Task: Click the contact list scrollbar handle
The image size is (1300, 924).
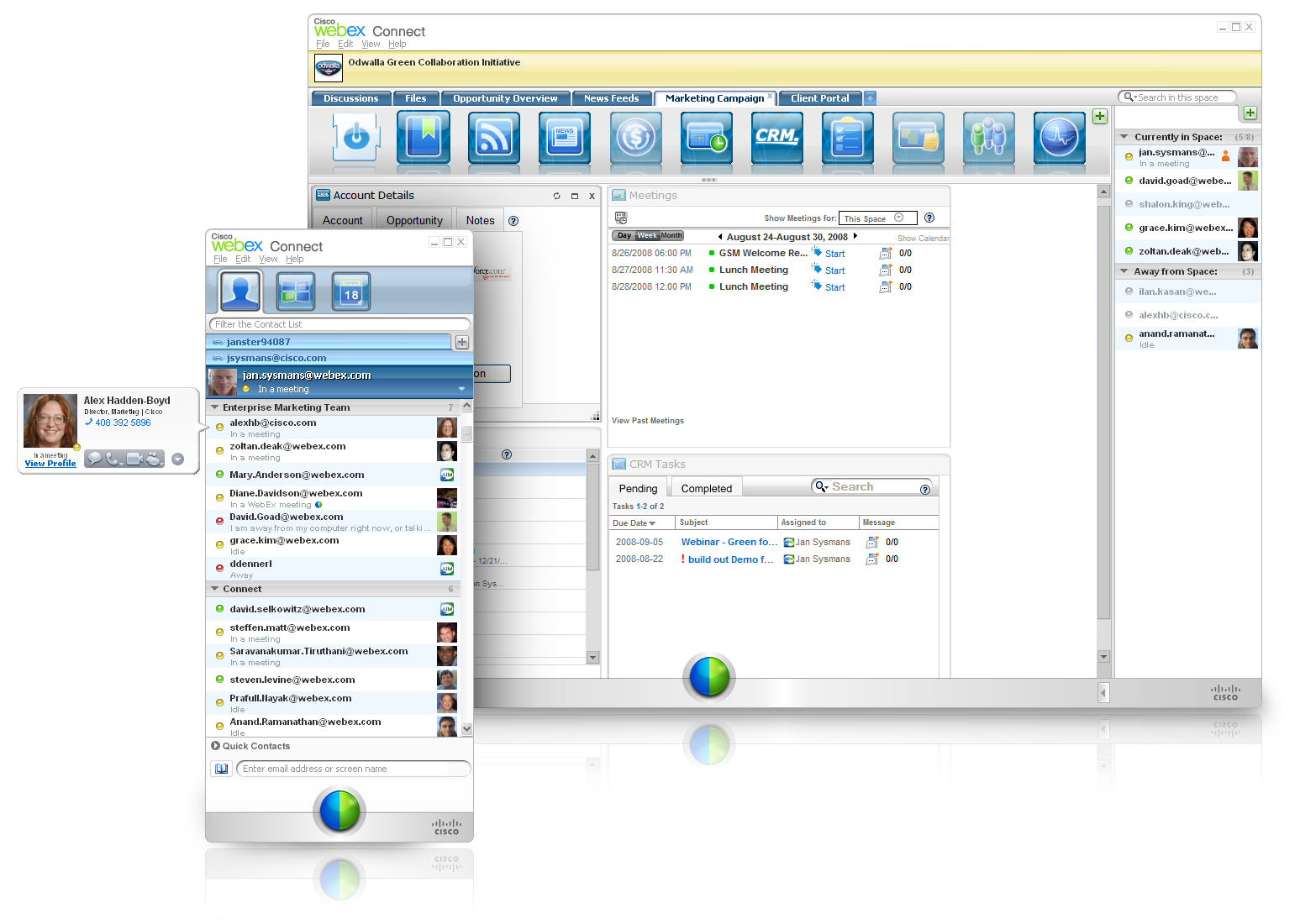Action: coord(466,433)
